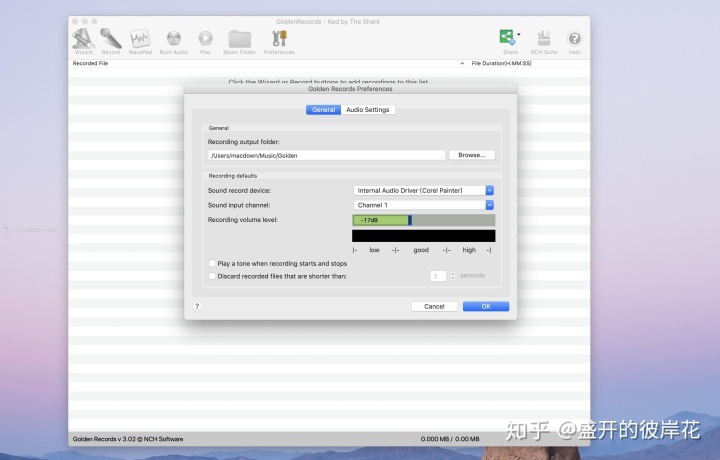Launch WavePad from the toolbar
Image resolution: width=720 pixels, height=460 pixels.
tap(140, 41)
